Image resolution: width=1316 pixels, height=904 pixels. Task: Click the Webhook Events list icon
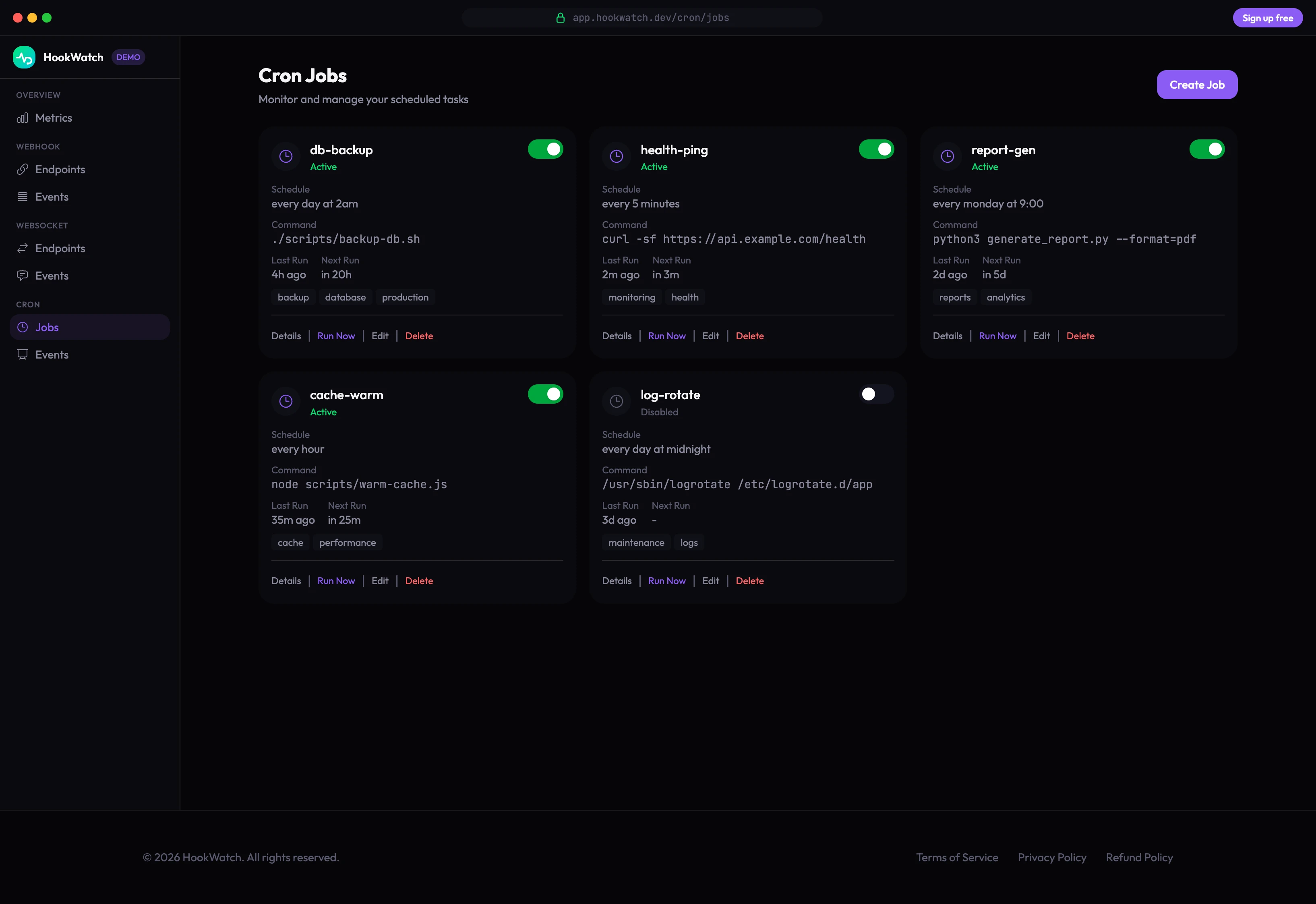point(23,197)
